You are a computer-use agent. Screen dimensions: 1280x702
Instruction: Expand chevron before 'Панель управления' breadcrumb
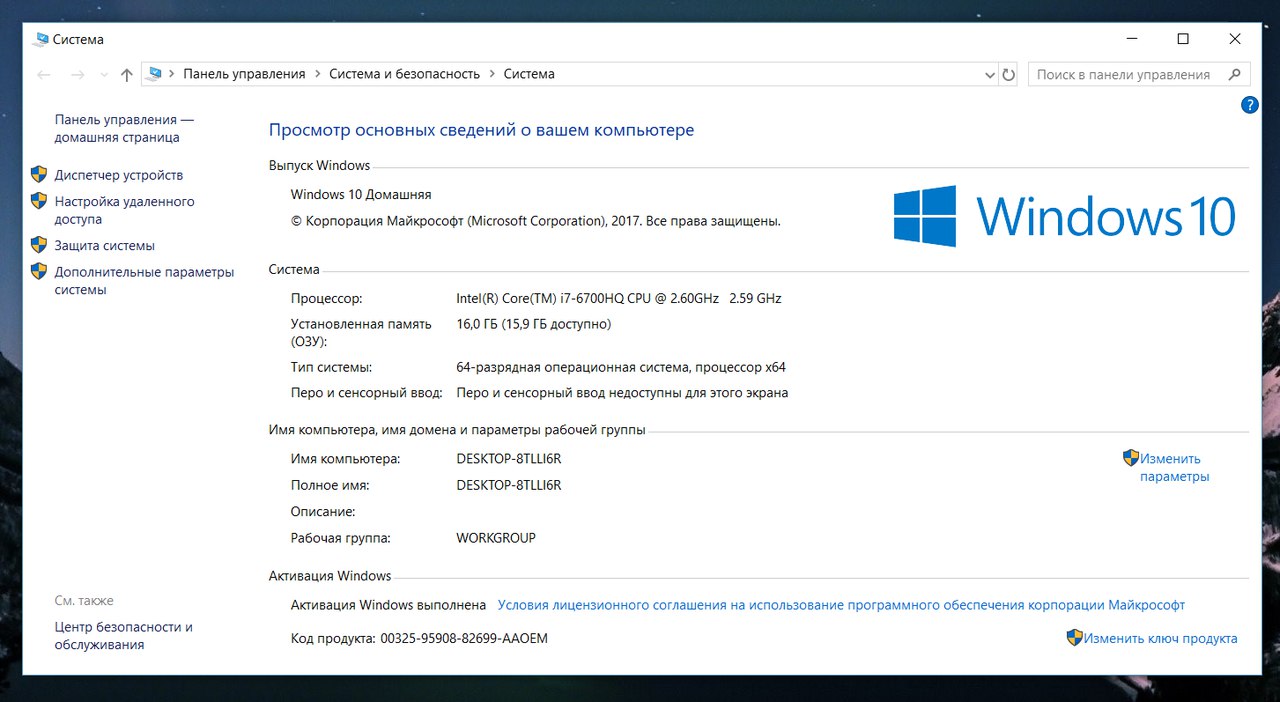coord(172,74)
